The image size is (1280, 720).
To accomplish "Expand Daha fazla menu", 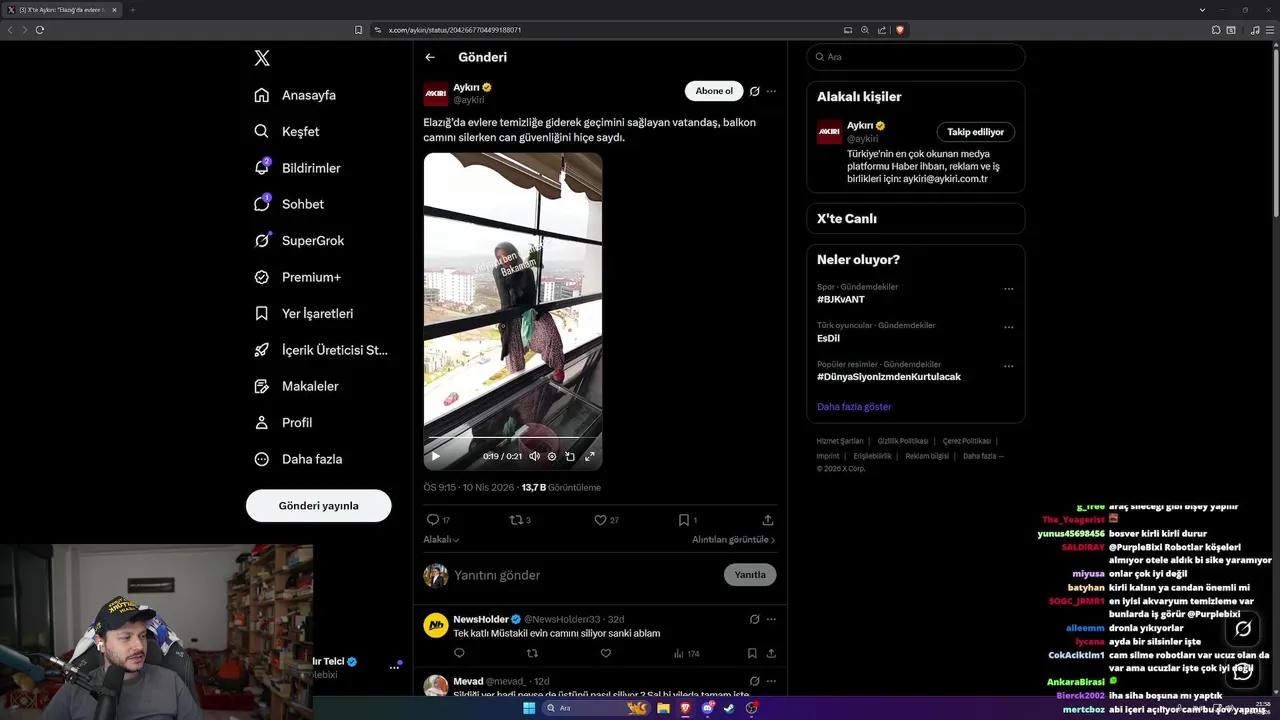I will pos(298,459).
